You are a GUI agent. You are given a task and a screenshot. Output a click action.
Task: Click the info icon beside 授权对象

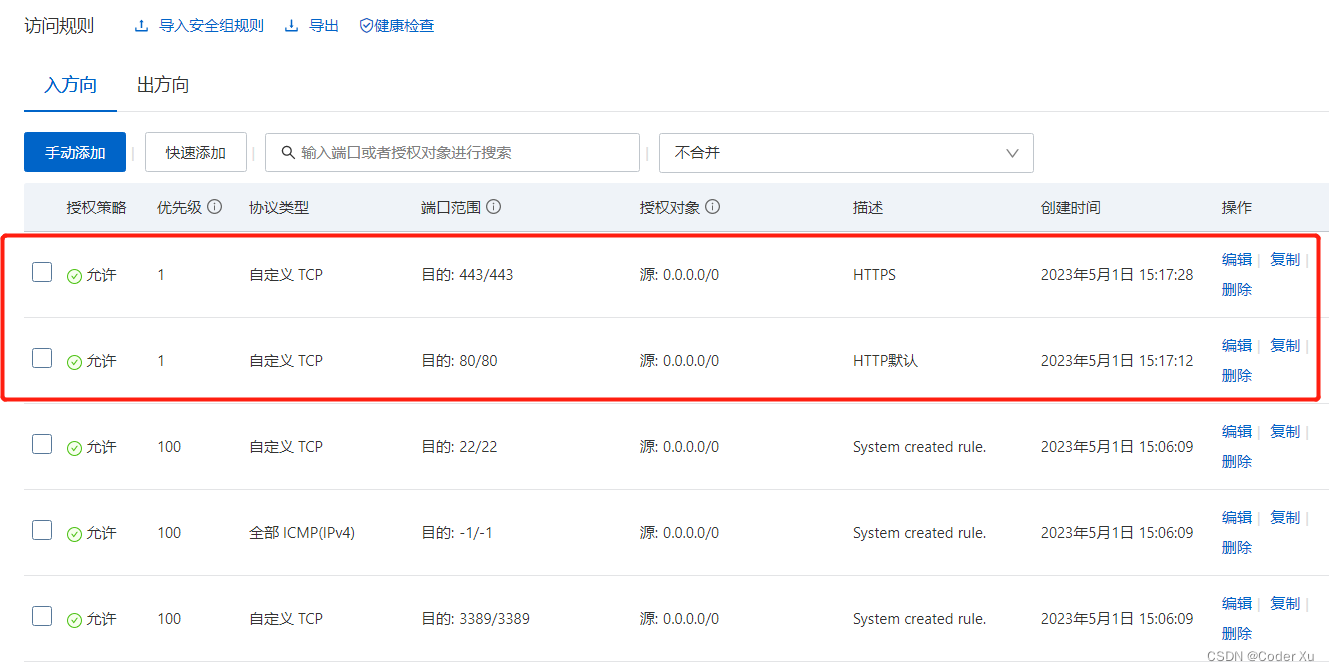pyautogui.click(x=712, y=207)
